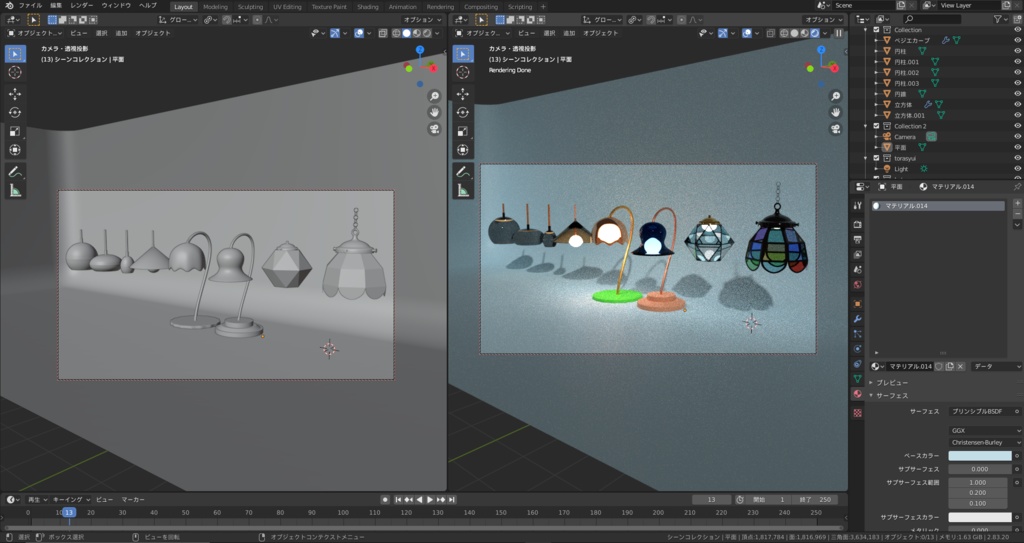Activate the Measure tool in left viewport
The height and width of the screenshot is (543, 1024).
click(15, 190)
